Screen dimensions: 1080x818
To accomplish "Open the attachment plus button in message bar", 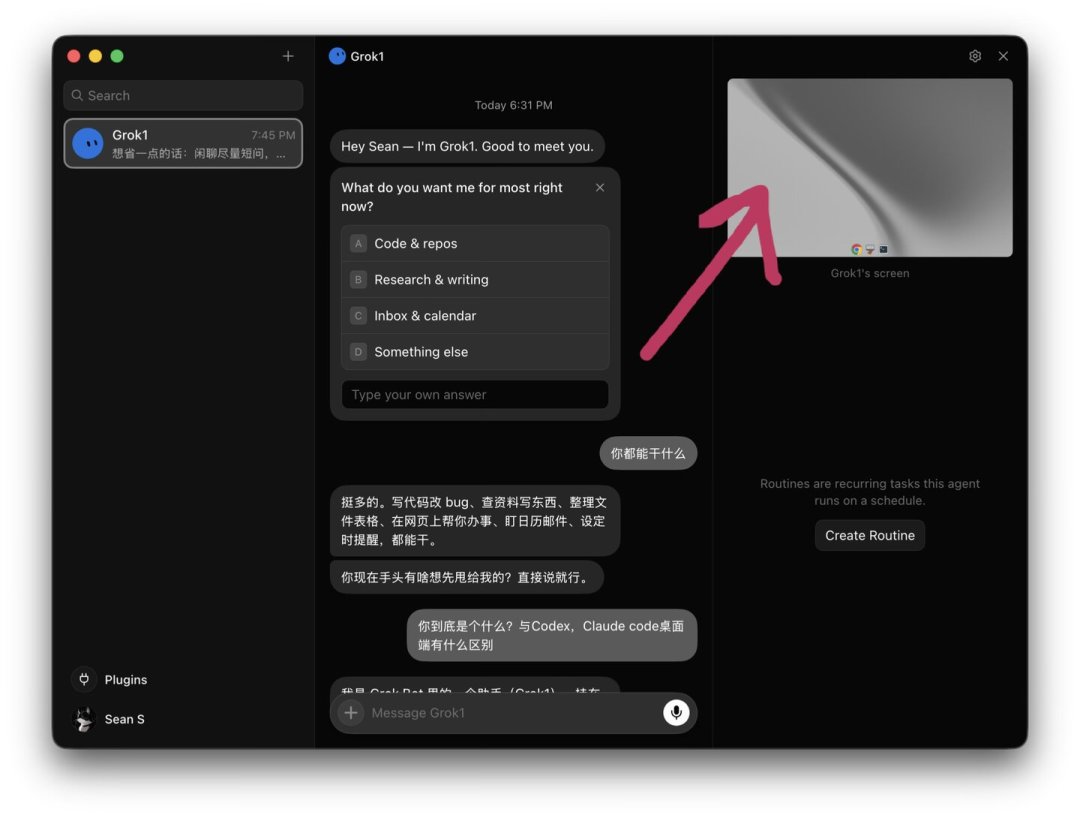I will pos(351,712).
